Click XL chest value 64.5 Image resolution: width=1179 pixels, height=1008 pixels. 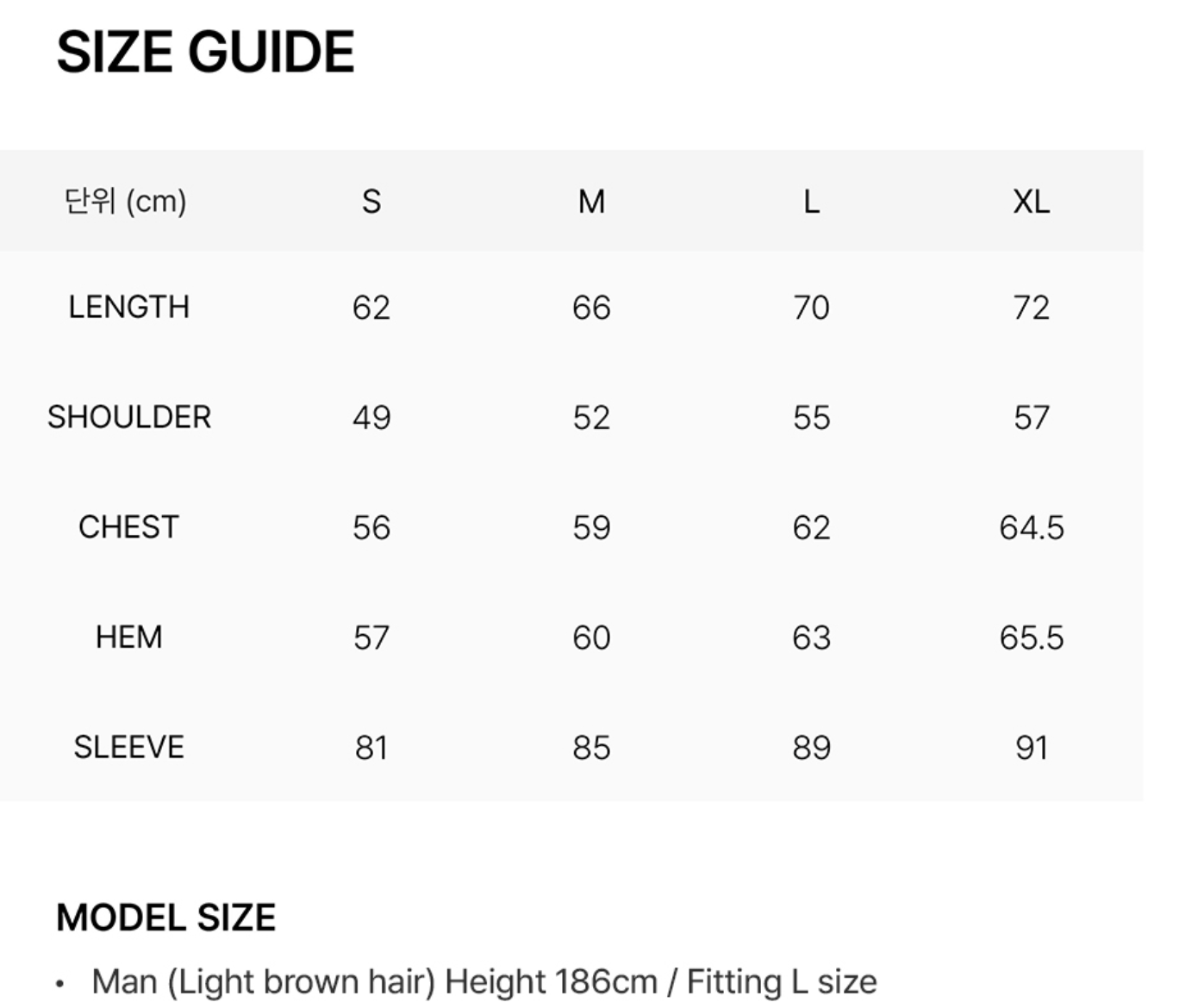coord(1032,527)
